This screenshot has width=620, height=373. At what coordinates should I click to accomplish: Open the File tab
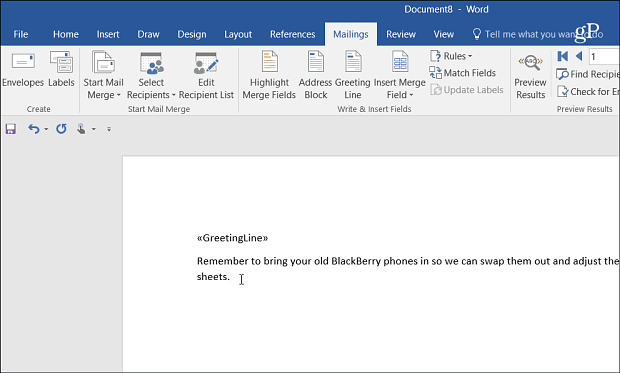click(21, 34)
